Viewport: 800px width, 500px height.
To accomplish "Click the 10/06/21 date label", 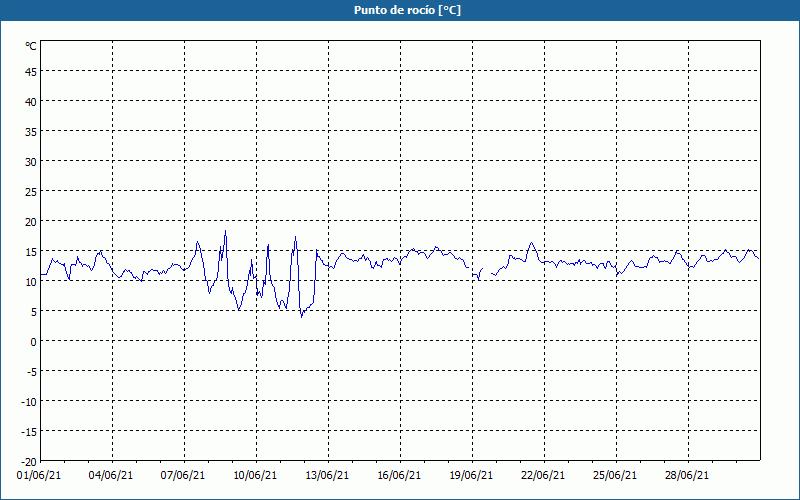I will point(255,475).
